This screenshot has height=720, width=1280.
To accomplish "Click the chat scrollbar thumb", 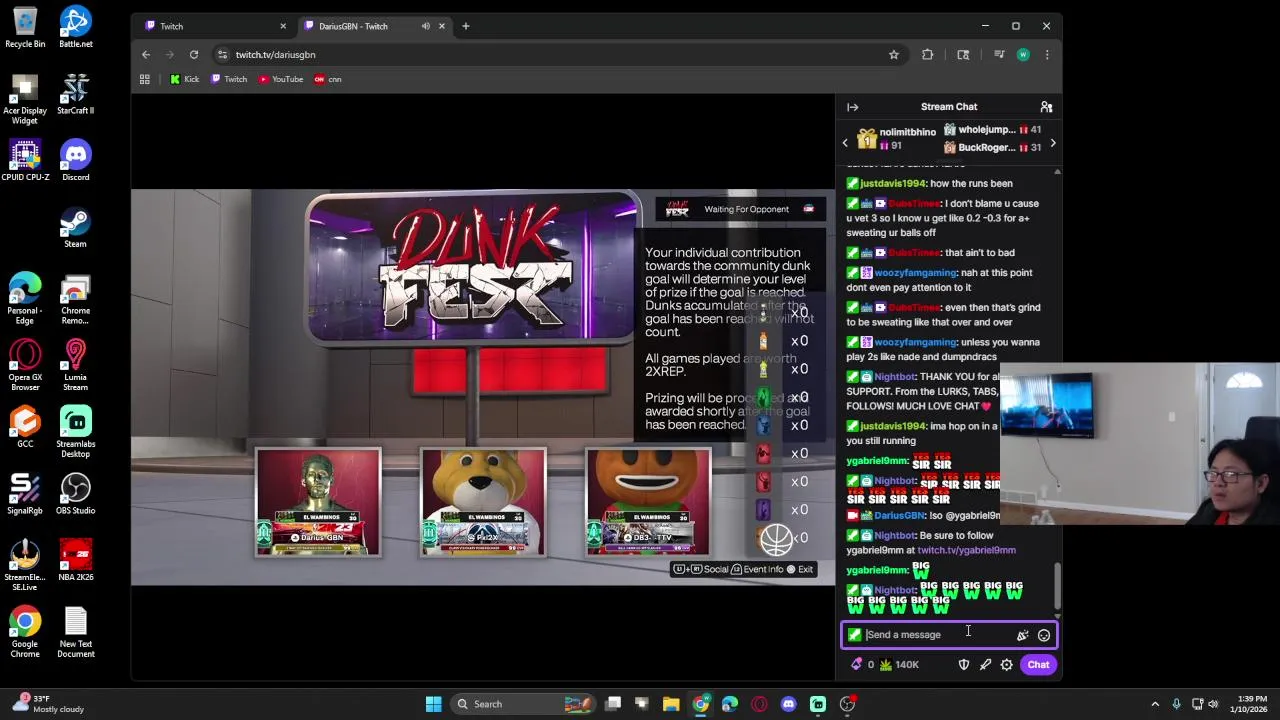I will point(1057,585).
